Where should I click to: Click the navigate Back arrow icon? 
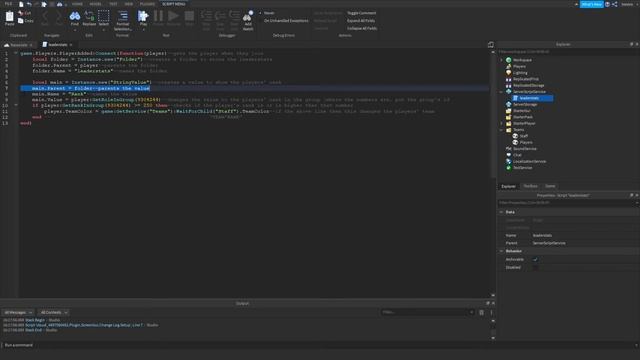coord(45,16)
